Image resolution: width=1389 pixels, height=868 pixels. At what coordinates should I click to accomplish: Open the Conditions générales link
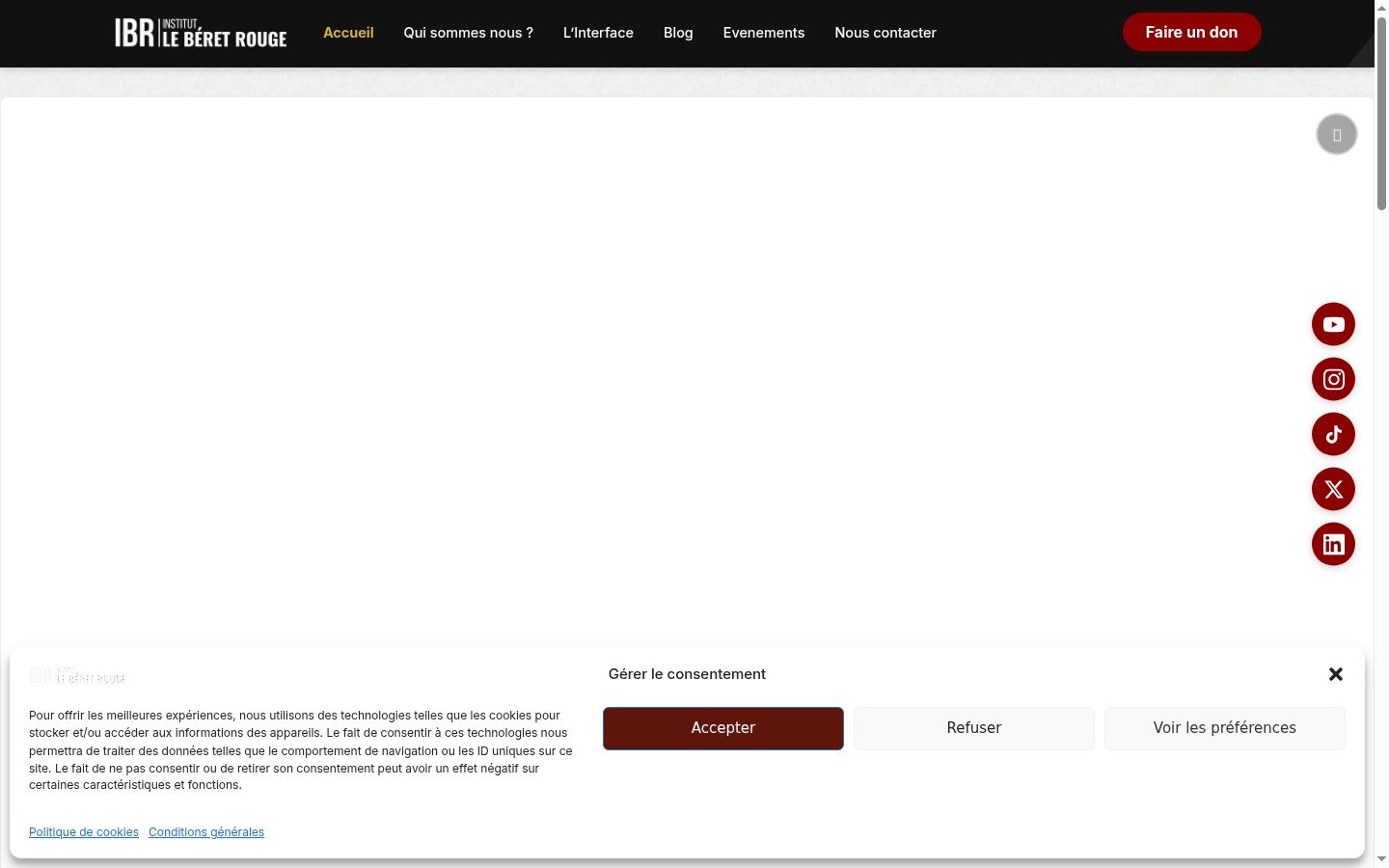[x=206, y=832]
